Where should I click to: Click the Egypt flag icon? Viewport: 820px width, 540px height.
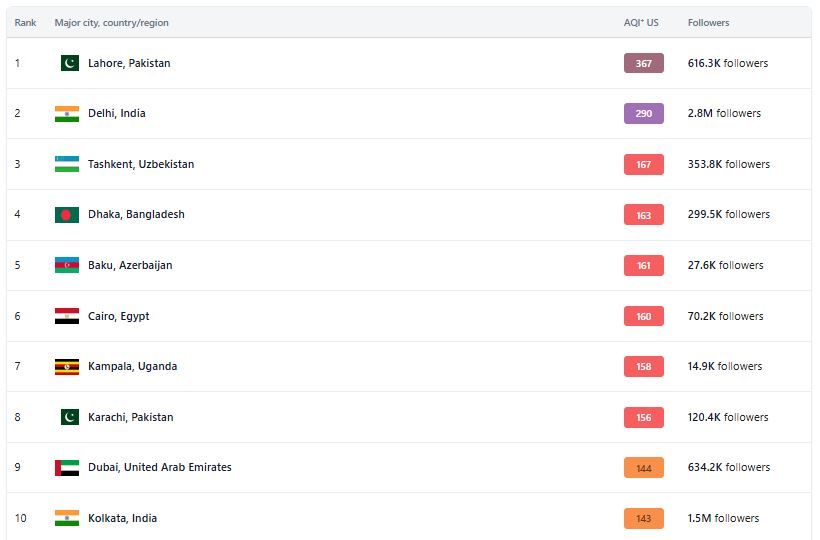pyautogui.click(x=67, y=316)
